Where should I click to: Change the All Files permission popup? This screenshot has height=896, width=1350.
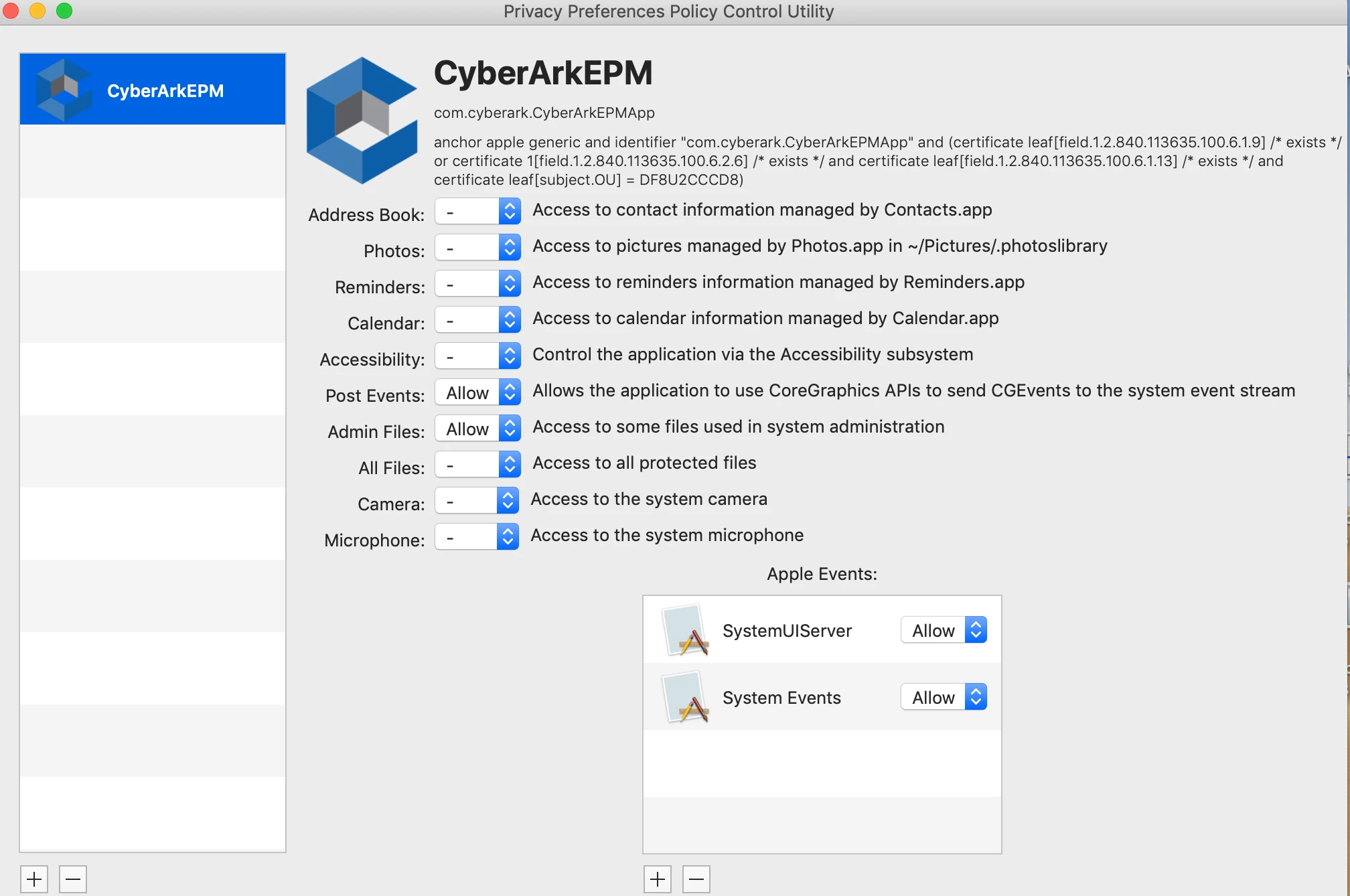[x=477, y=464]
